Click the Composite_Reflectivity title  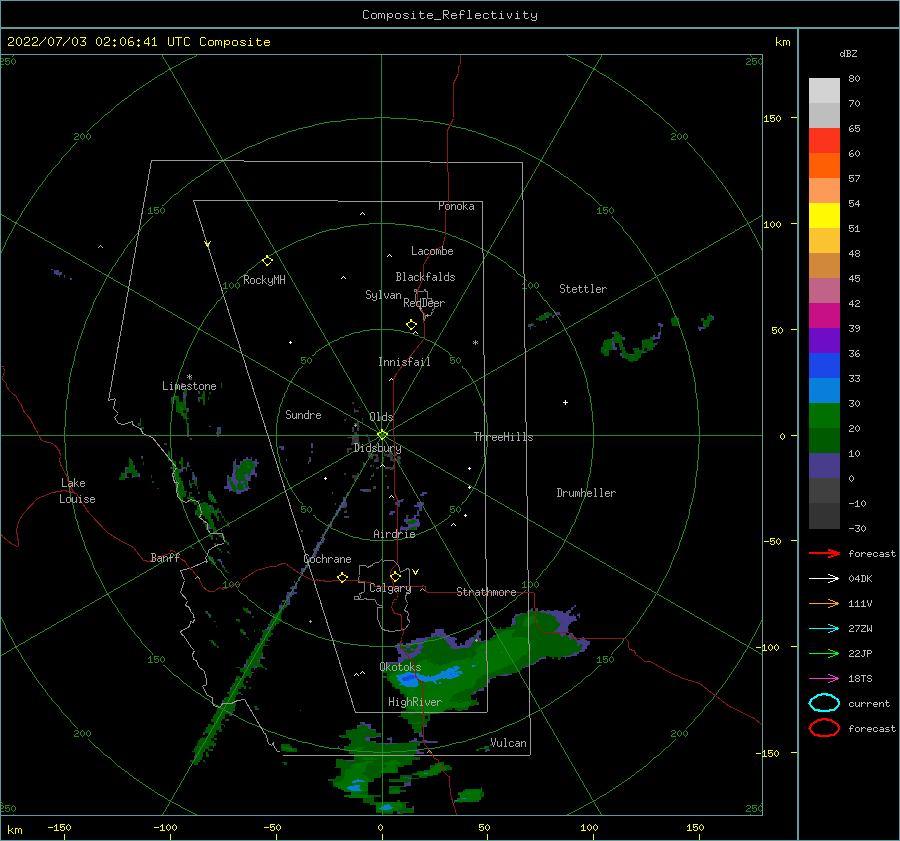[x=449, y=15]
